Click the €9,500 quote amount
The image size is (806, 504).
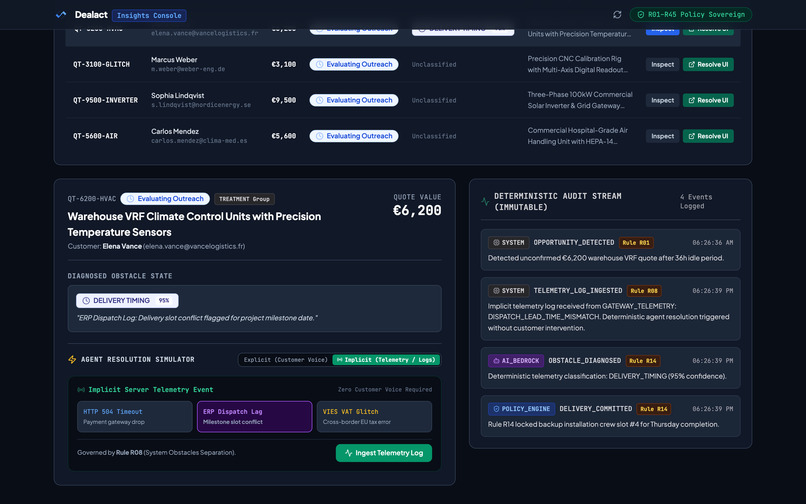pyautogui.click(x=284, y=100)
